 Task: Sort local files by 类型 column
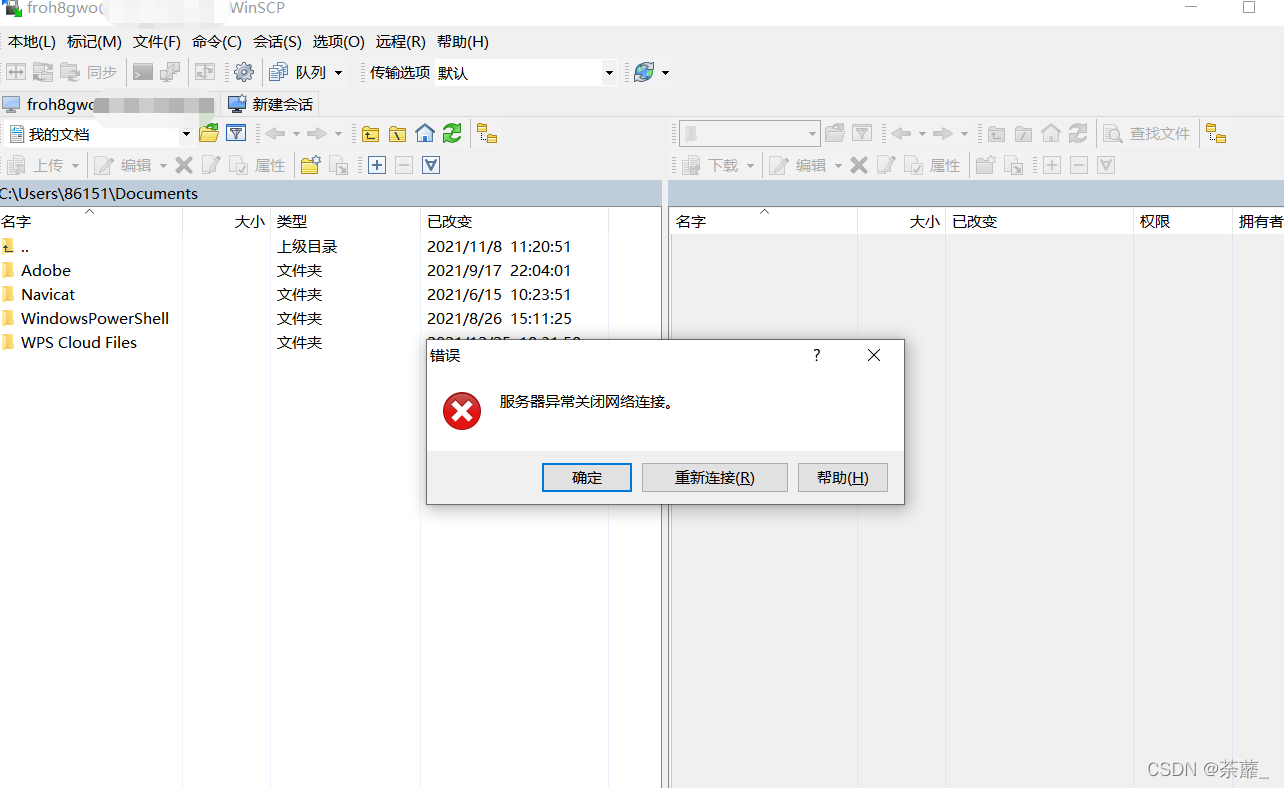(x=345, y=221)
